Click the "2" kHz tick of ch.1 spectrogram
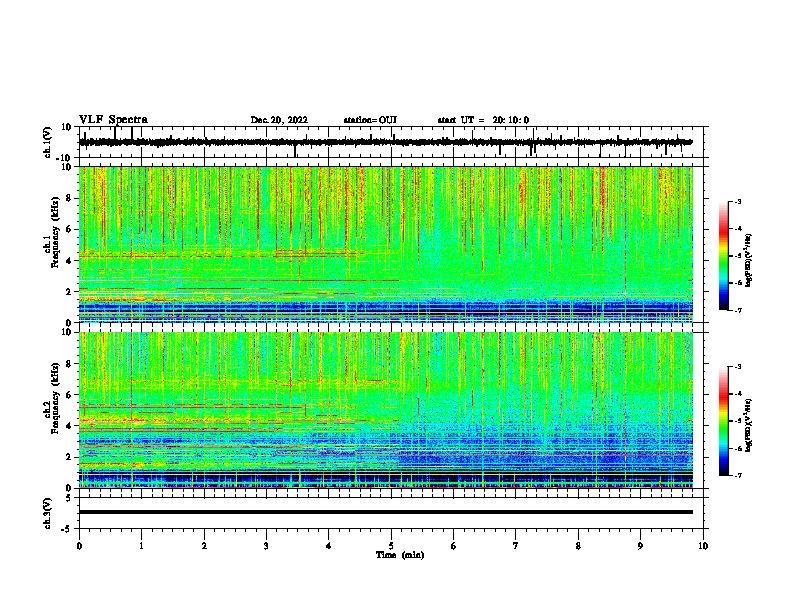 click(x=69, y=291)
